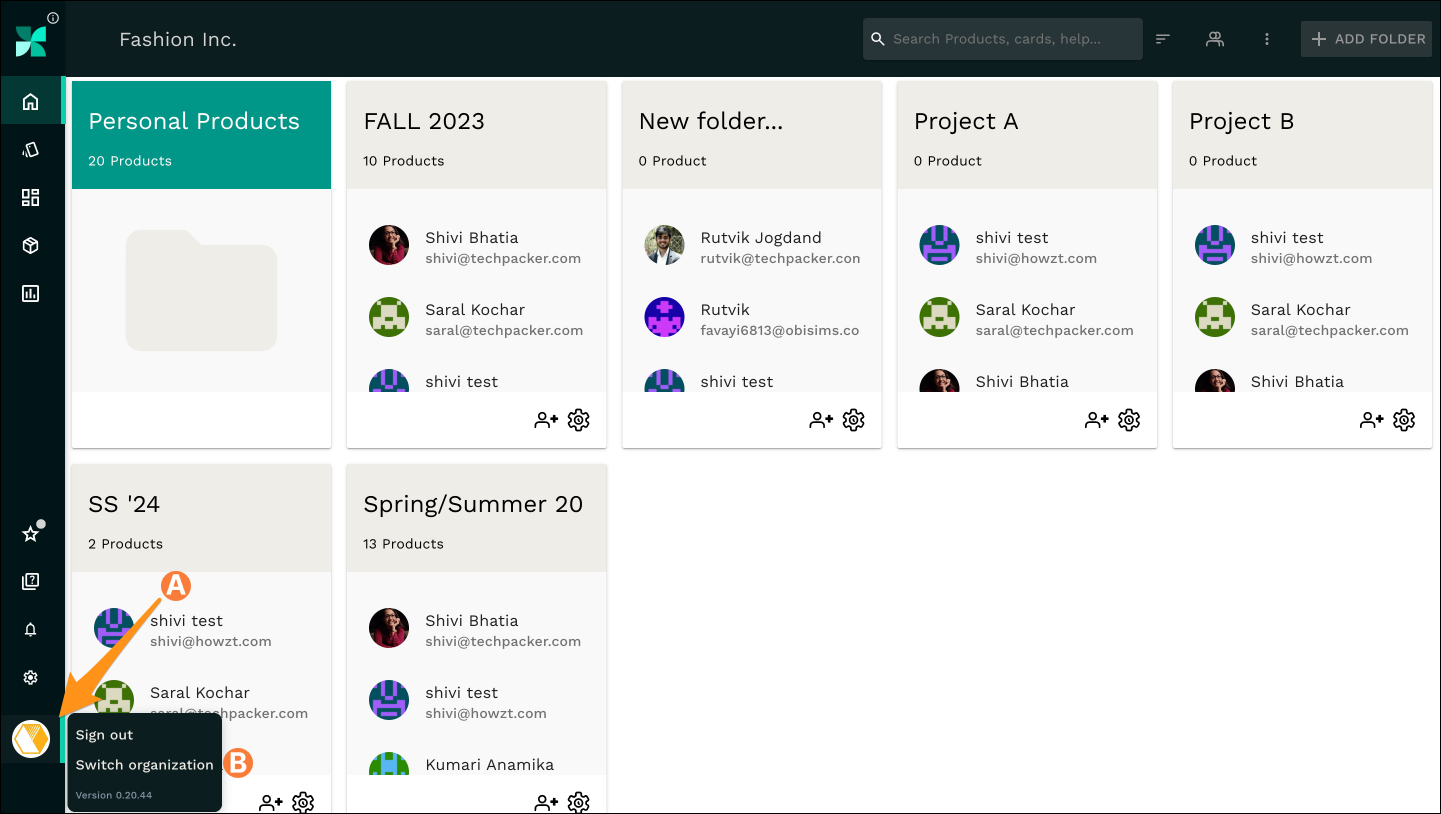Focus the Search Products input field
The width and height of the screenshot is (1441, 814).
click(1003, 39)
